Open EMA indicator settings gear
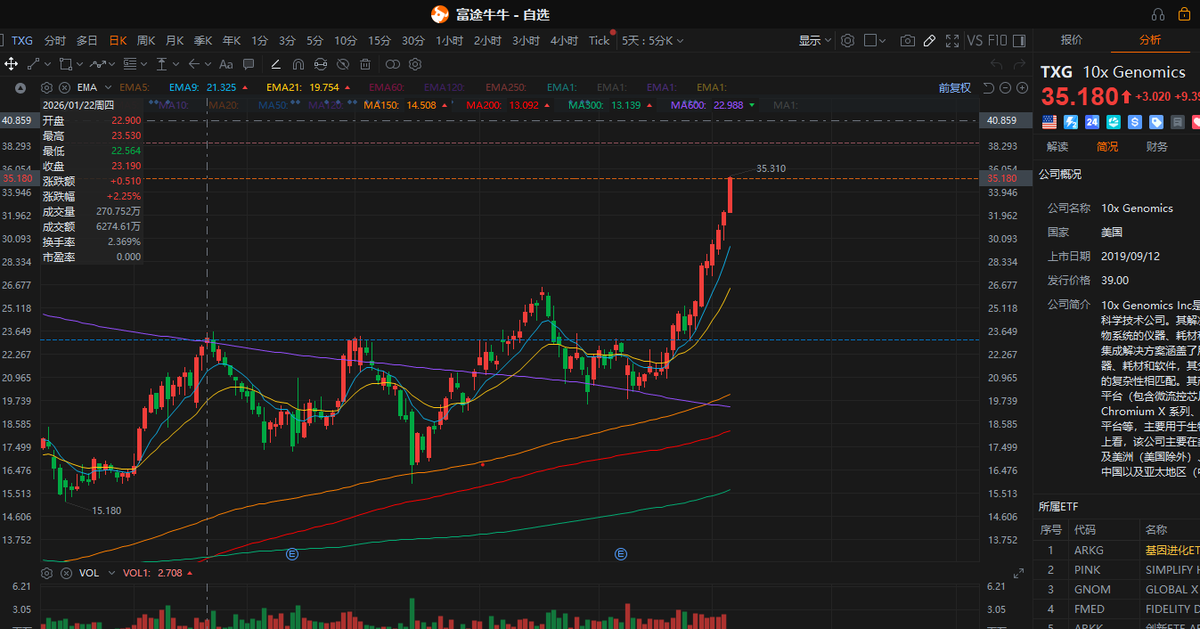The image size is (1200, 629). point(46,87)
